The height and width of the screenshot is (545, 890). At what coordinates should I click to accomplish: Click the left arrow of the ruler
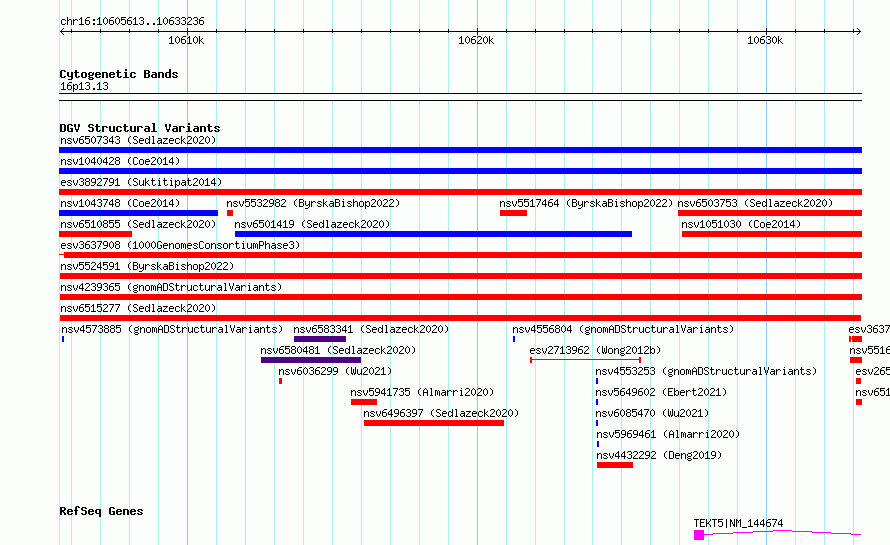[64, 32]
